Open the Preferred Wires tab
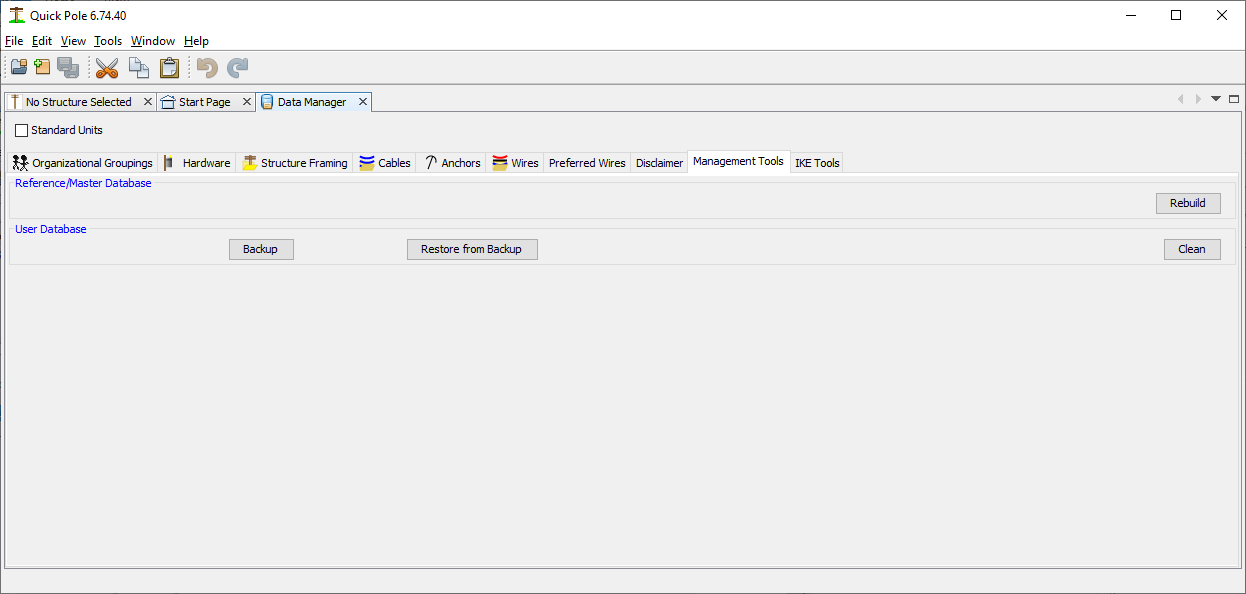Image resolution: width=1246 pixels, height=594 pixels. [587, 163]
